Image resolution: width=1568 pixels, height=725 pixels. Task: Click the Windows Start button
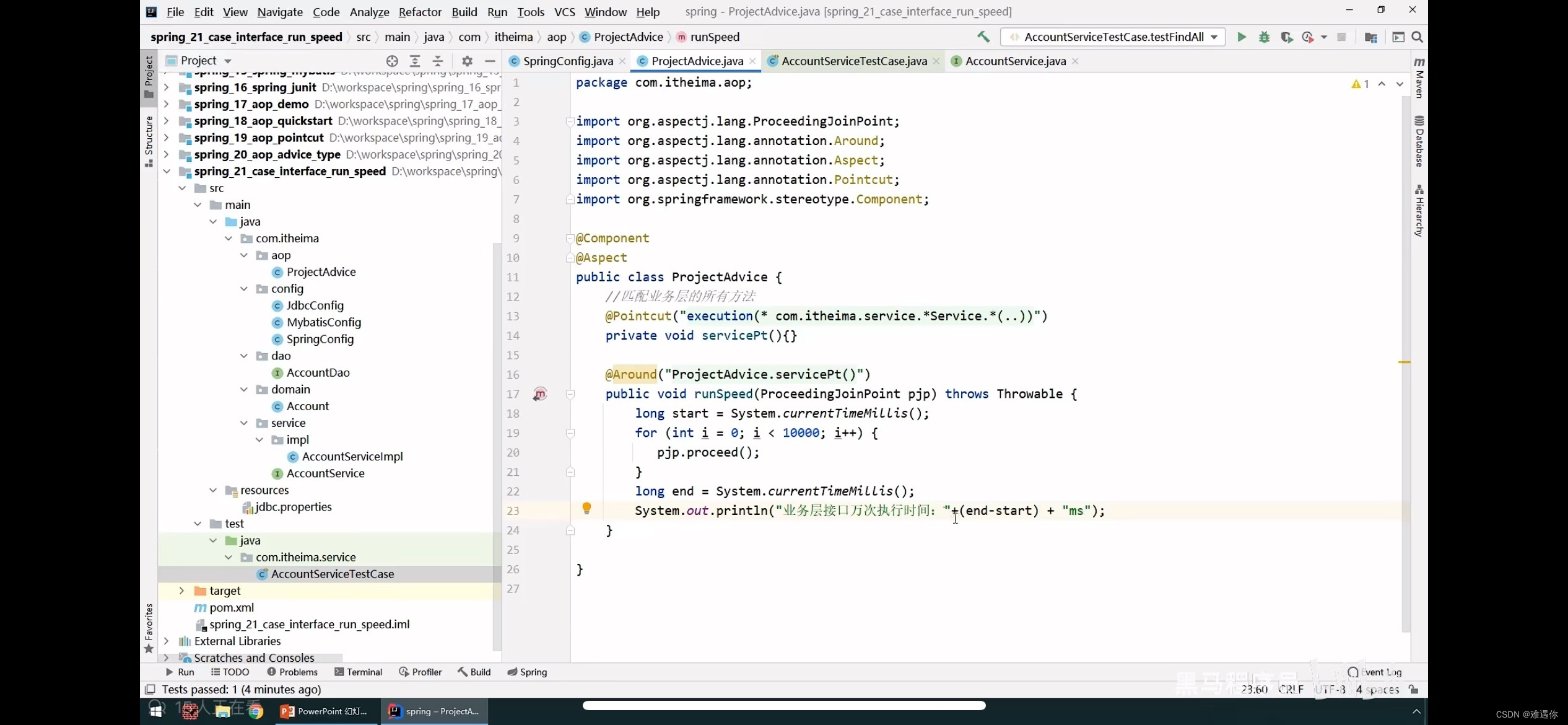click(x=156, y=711)
